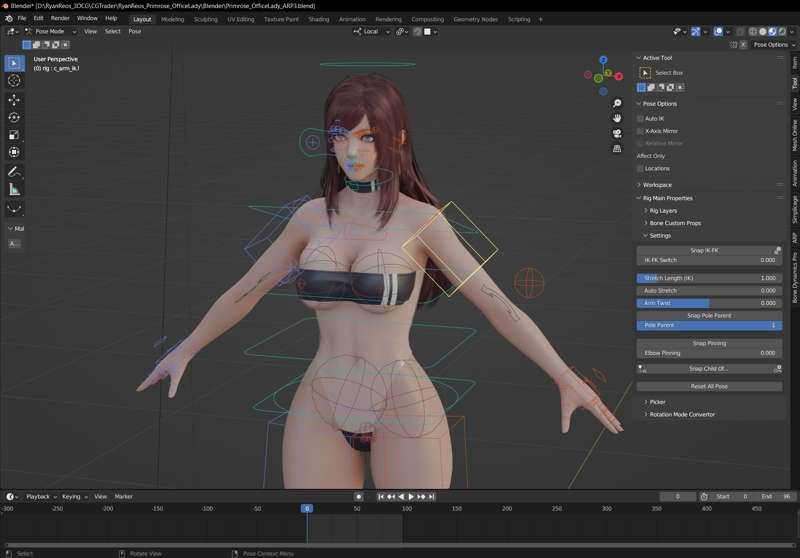The image size is (800, 558).
Task: Collapse the Rig Main Properties panel
Action: [638, 198]
